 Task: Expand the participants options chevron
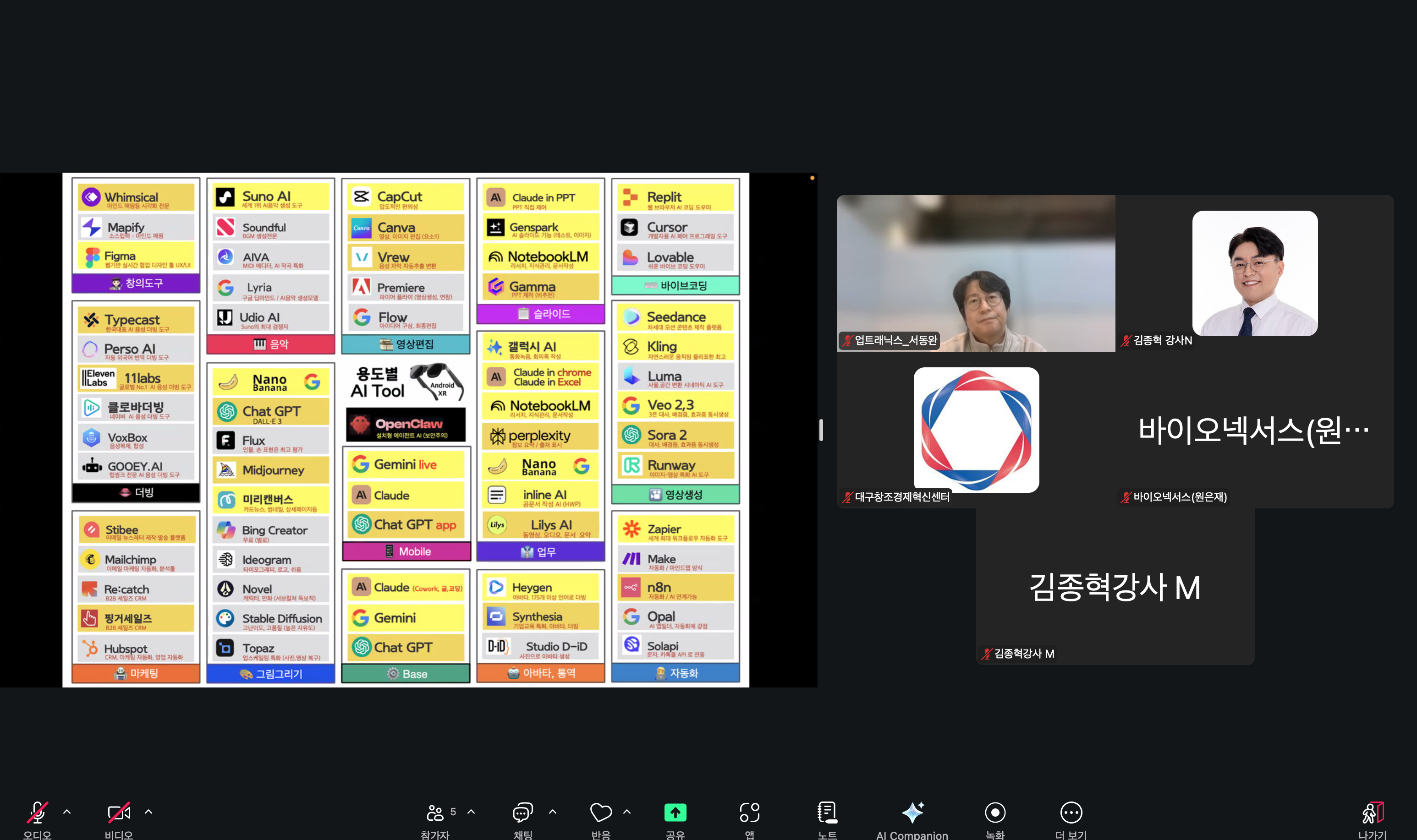[x=471, y=812]
